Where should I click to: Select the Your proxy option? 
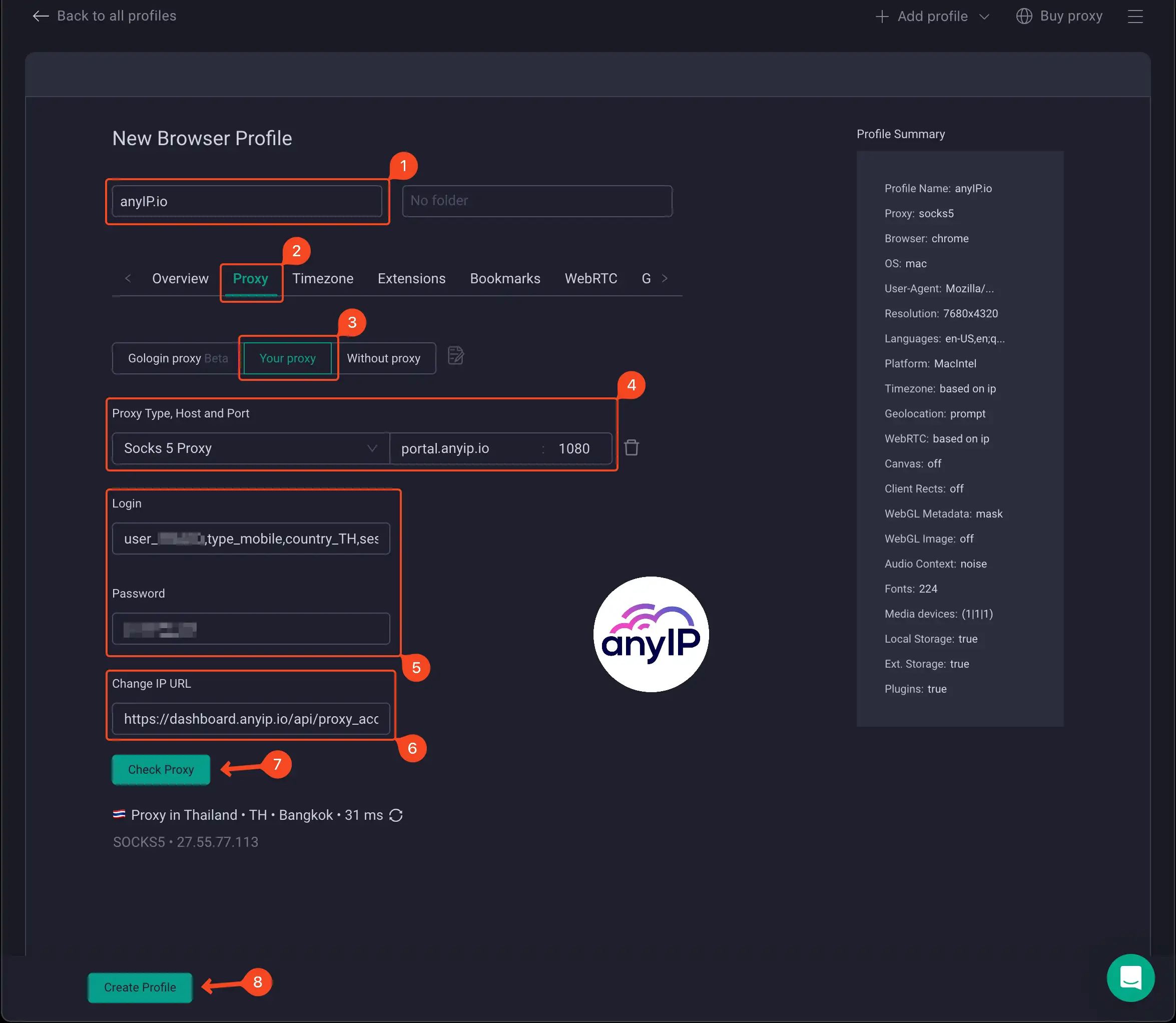click(x=288, y=358)
